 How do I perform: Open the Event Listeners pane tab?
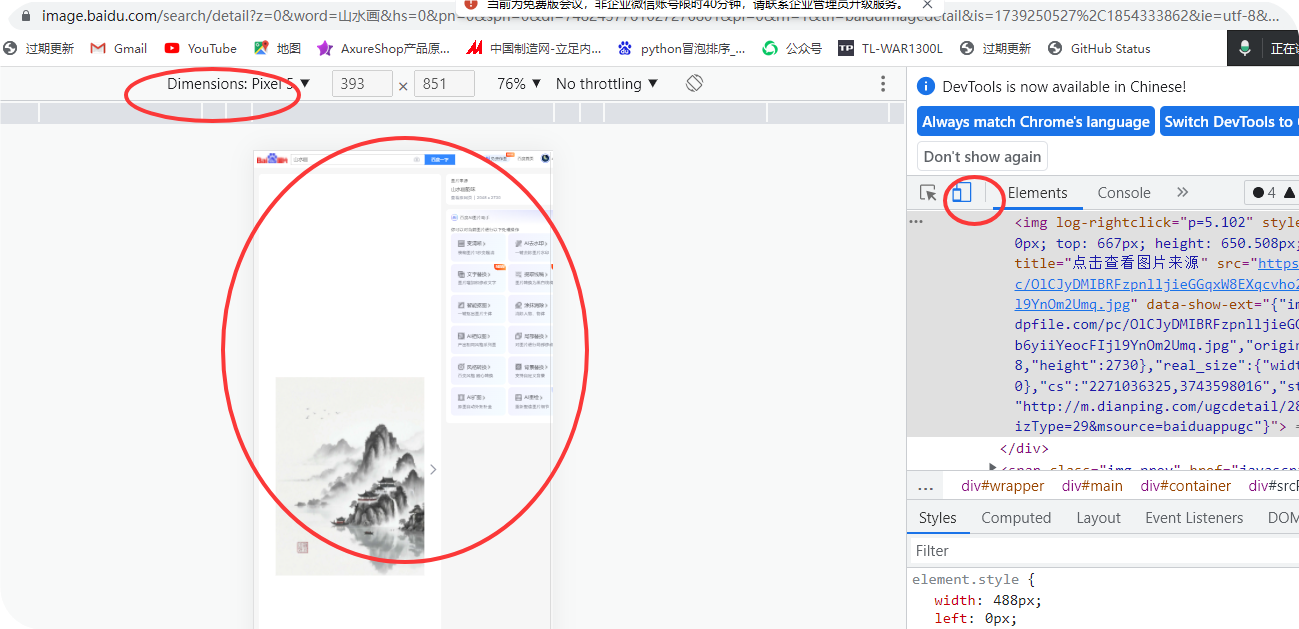coord(1194,518)
